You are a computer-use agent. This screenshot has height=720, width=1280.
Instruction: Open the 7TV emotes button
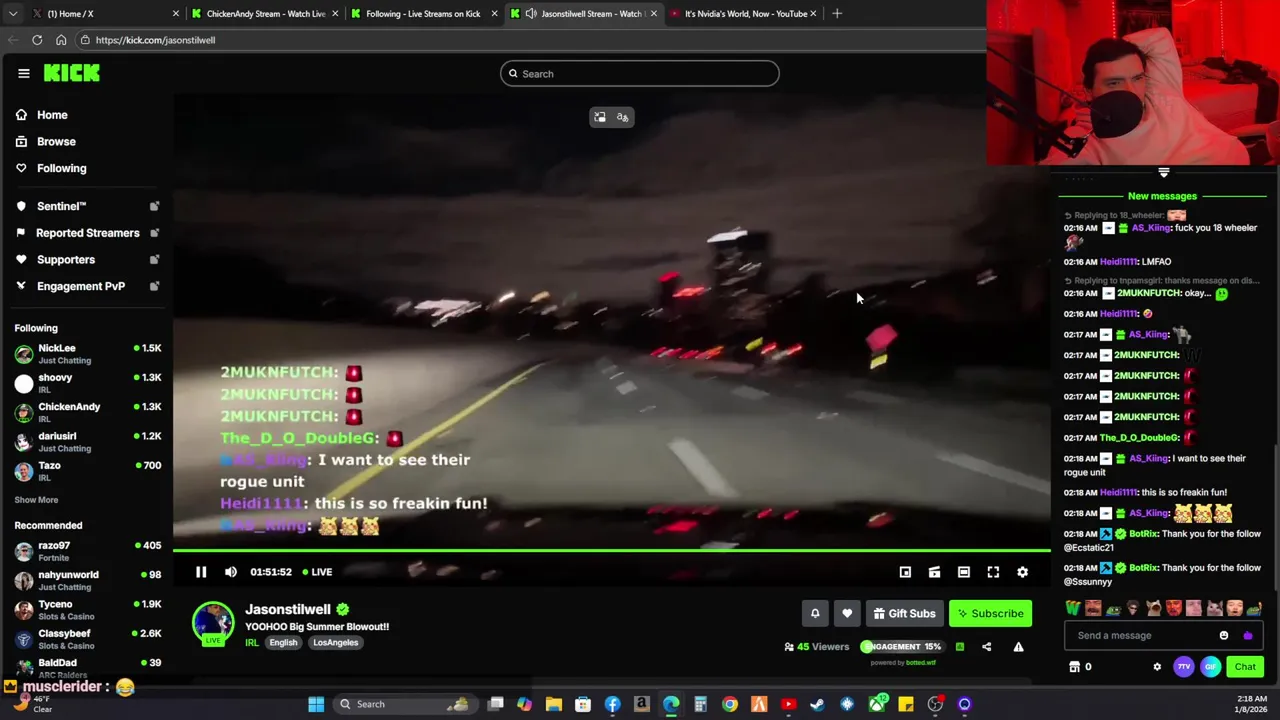(1184, 667)
